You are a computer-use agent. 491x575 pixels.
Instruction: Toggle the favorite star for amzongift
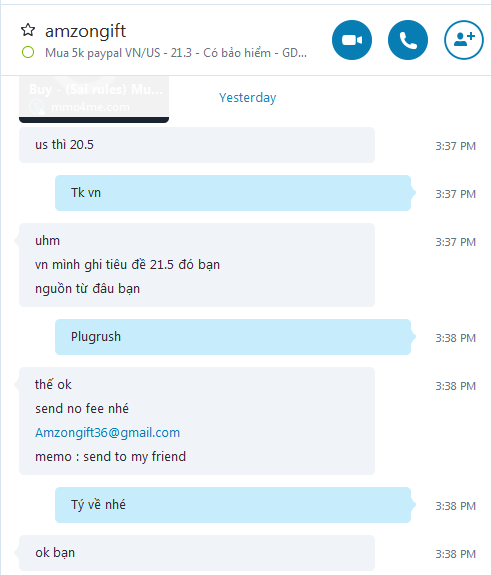[x=28, y=30]
